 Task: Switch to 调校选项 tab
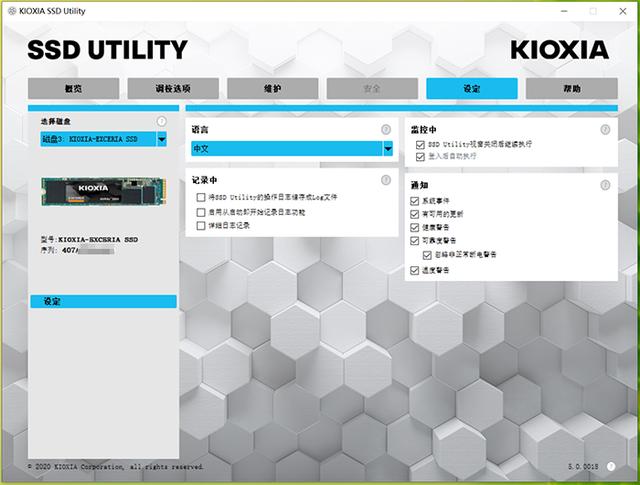(173, 89)
